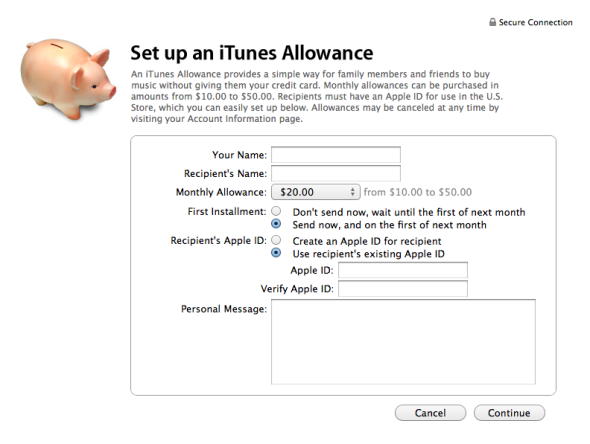Click the "Verify Apple ID:" label
This screenshot has width=590, height=444.
pyautogui.click(x=297, y=289)
